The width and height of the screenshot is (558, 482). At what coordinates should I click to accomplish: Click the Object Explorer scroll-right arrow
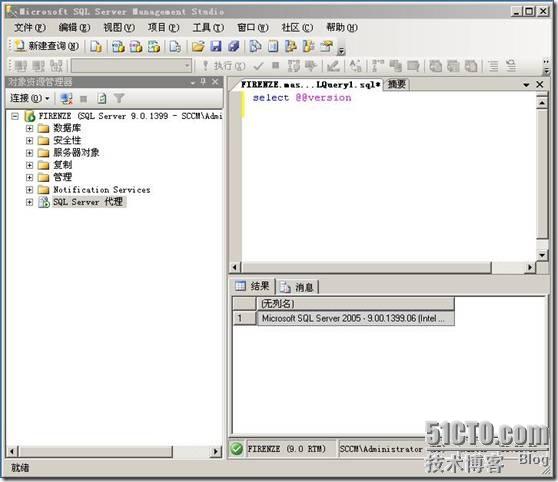click(215, 452)
